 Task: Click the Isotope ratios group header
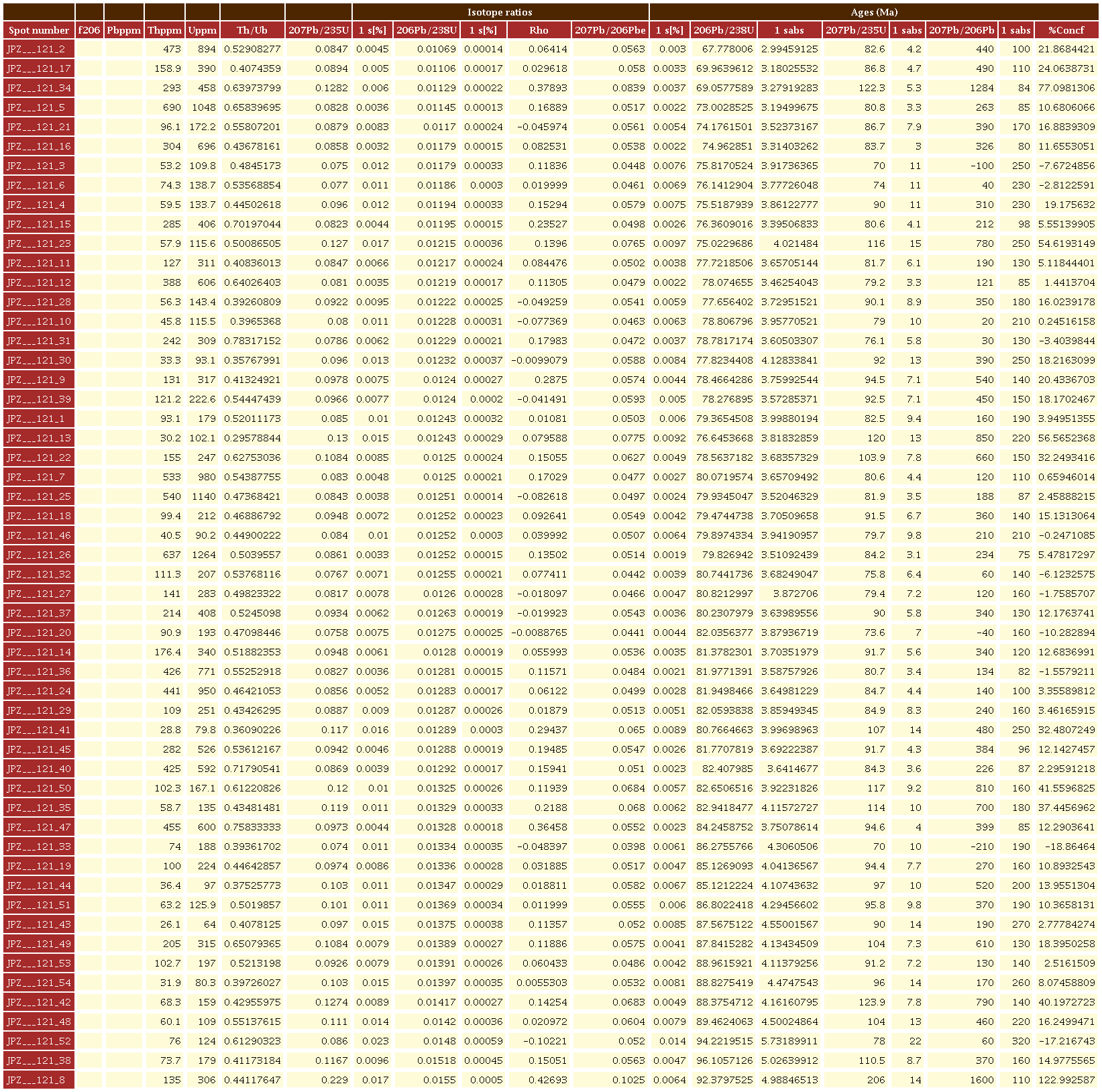click(x=500, y=12)
